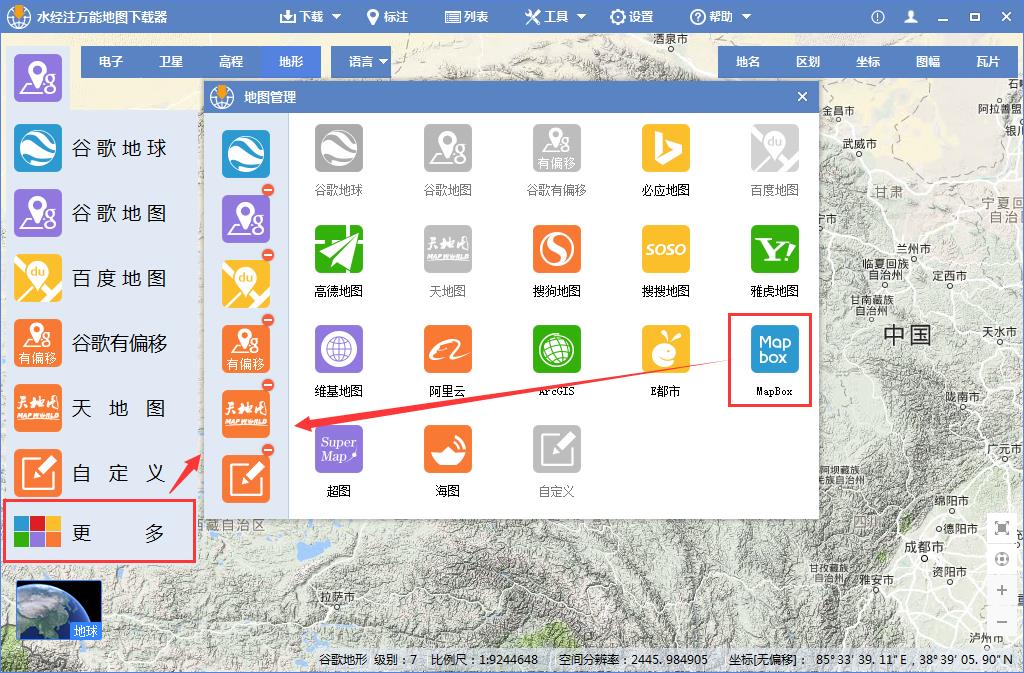1024x673 pixels.
Task: Open 设置 settings
Action: 631,16
